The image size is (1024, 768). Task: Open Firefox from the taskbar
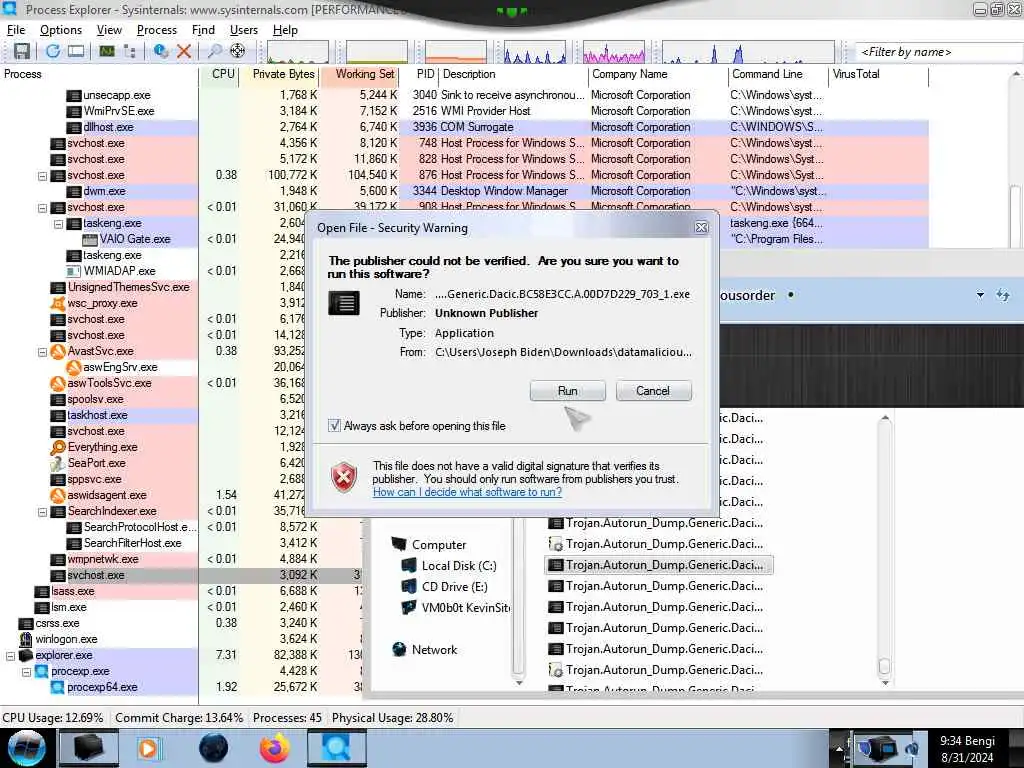274,748
